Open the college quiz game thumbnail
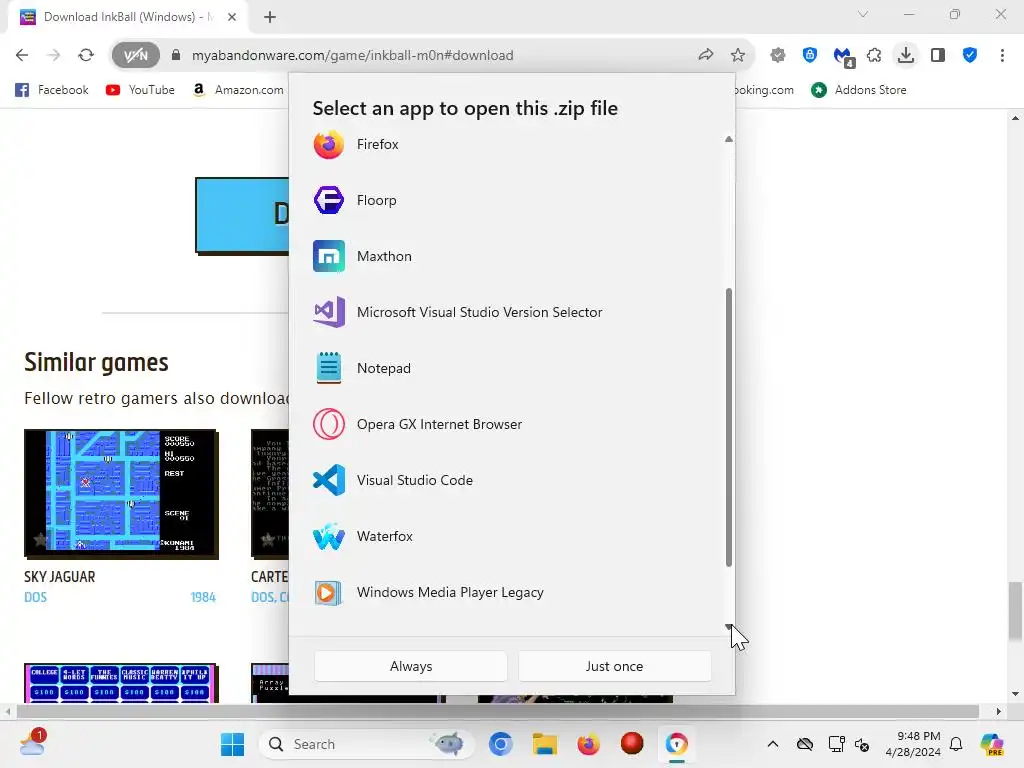This screenshot has height=768, width=1024. tap(121, 683)
